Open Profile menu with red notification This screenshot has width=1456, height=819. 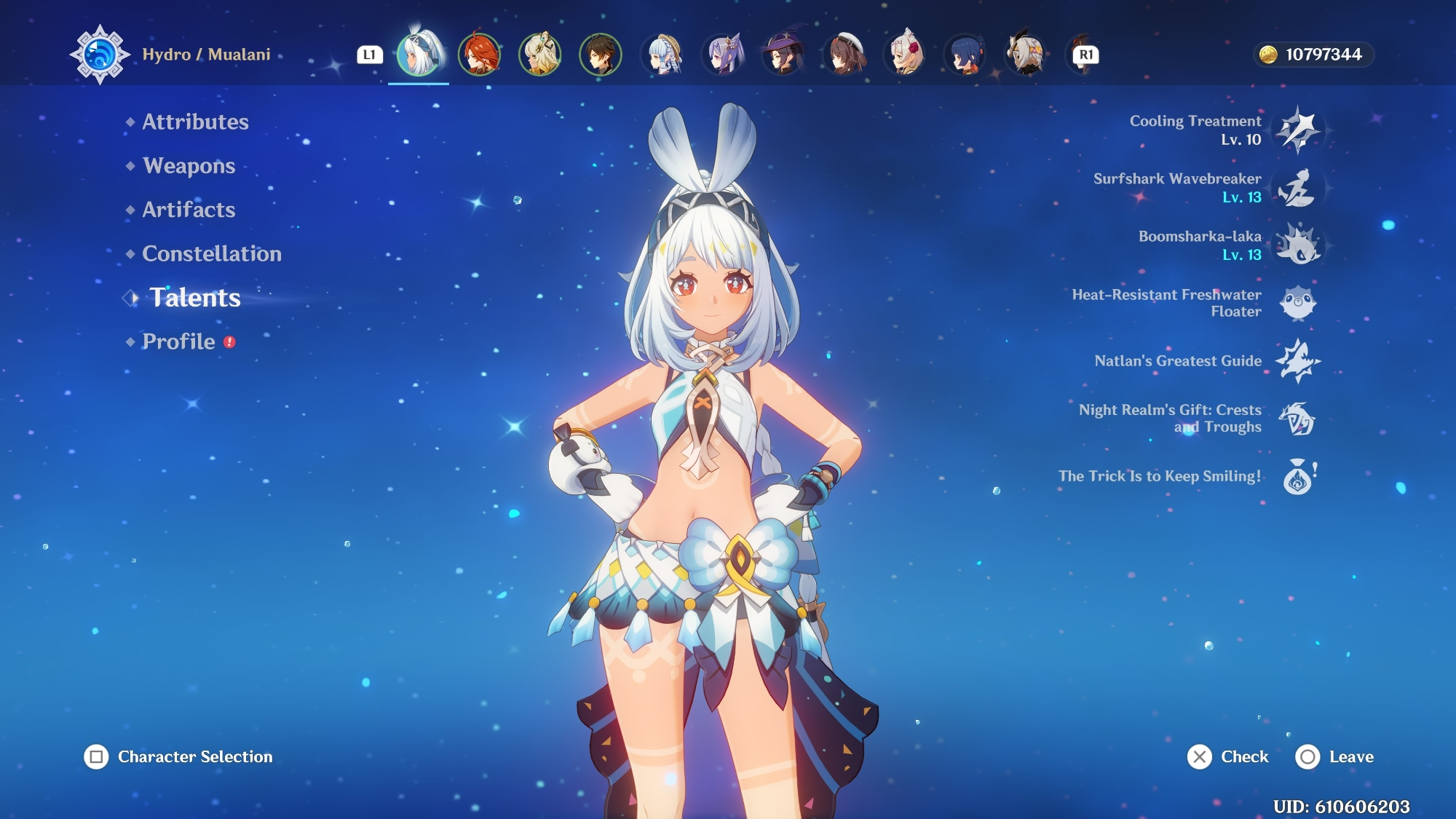pos(179,341)
